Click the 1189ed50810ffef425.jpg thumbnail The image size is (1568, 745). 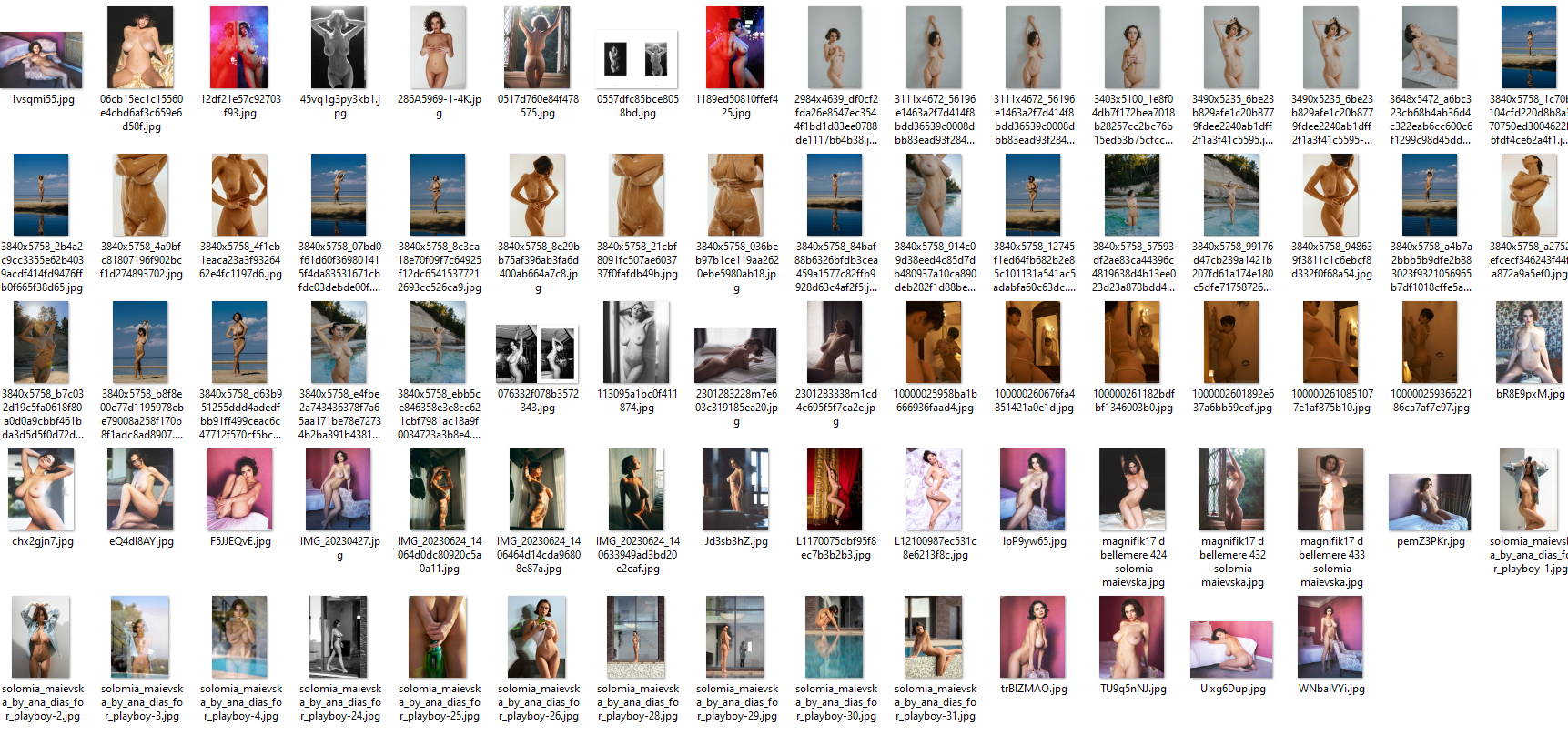(x=735, y=48)
